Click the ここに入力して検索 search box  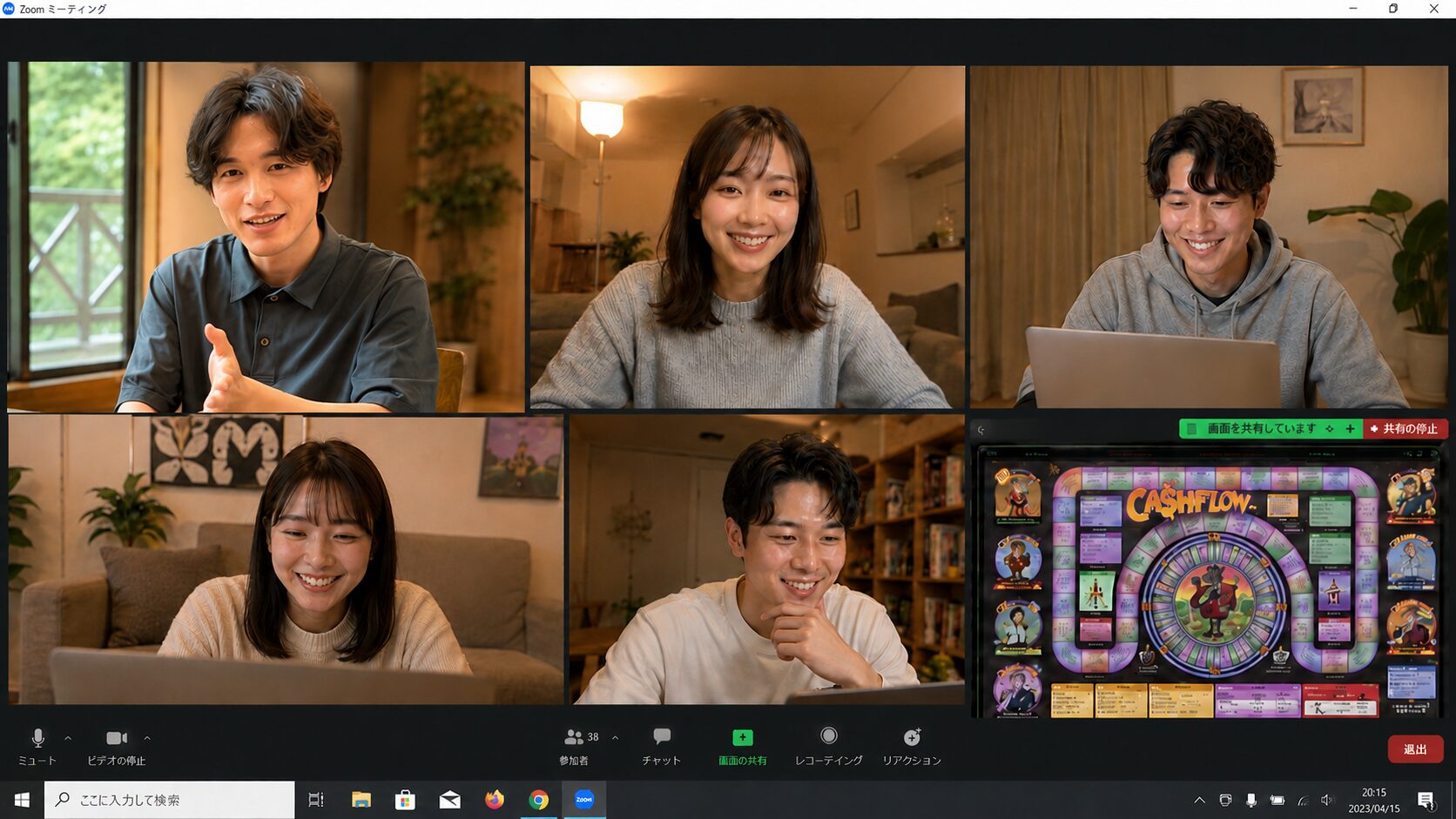[170, 800]
